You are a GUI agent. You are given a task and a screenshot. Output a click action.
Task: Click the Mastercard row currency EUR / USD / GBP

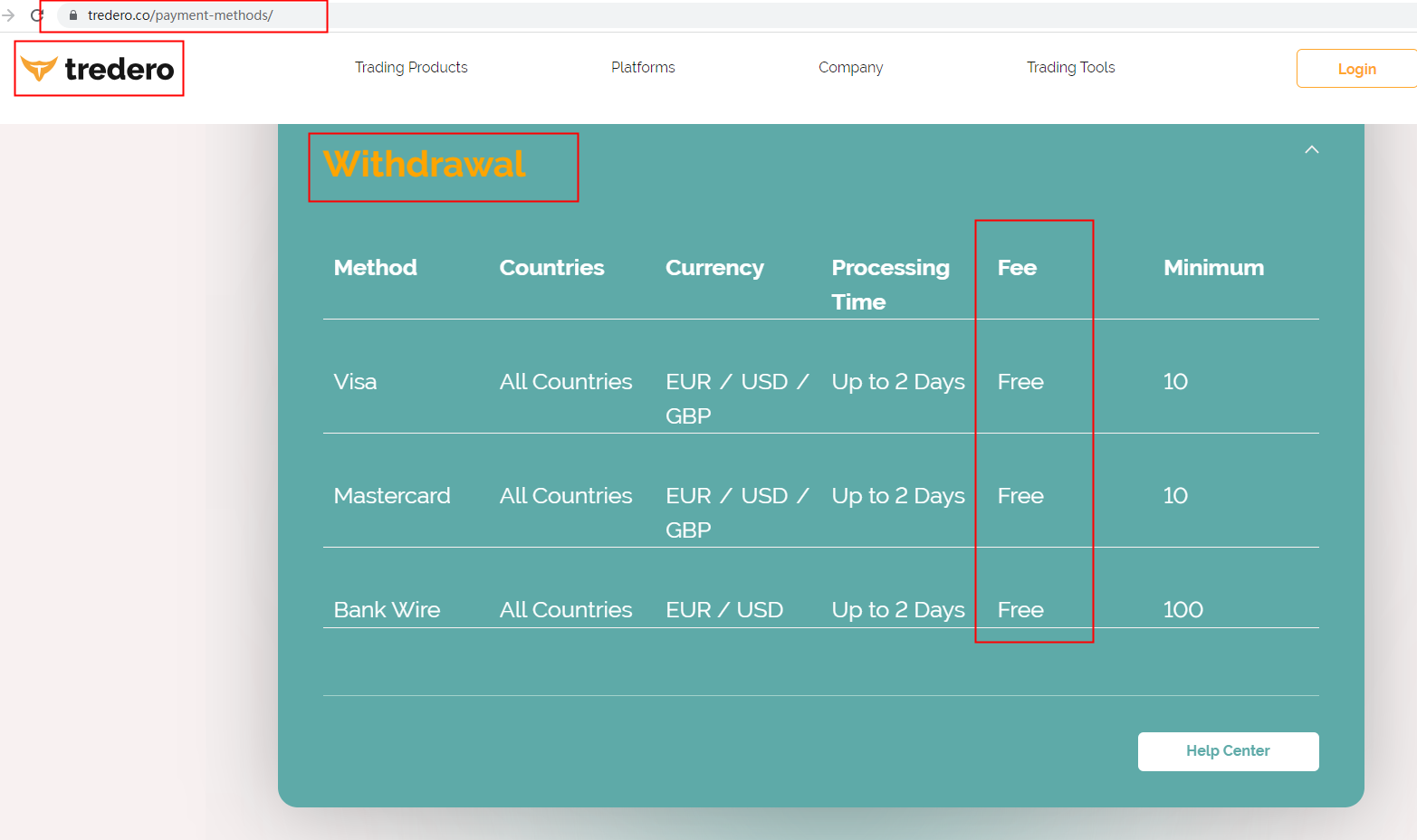click(x=737, y=512)
